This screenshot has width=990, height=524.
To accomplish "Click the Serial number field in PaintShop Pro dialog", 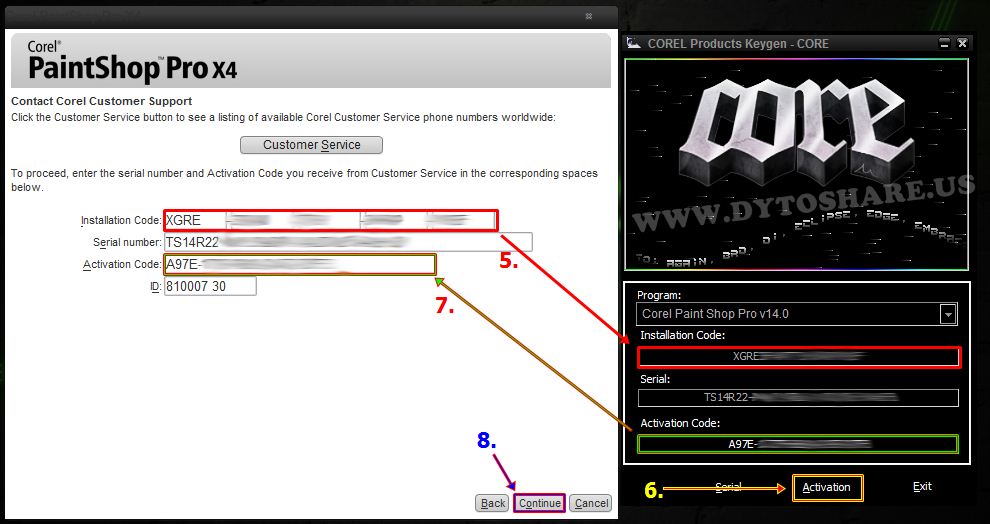I will [348, 242].
